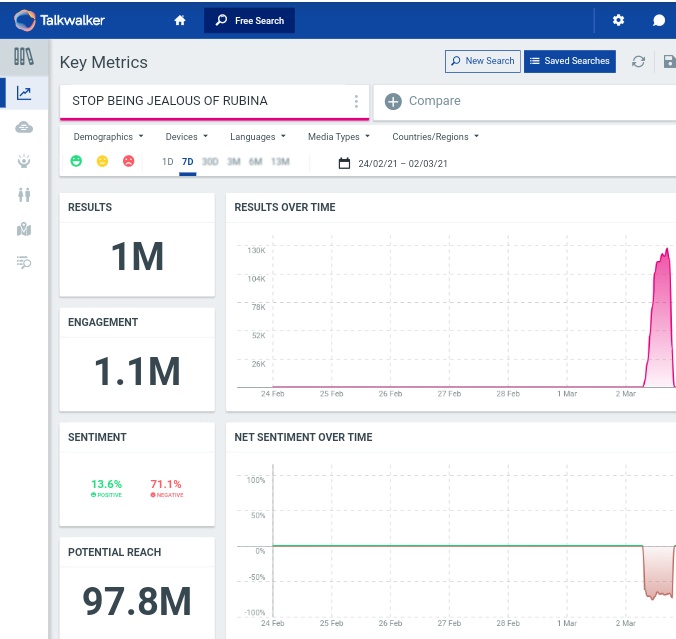Screen dimensions: 676x639
Task: Click the Talkwalker logo
Action: [x=59, y=20]
